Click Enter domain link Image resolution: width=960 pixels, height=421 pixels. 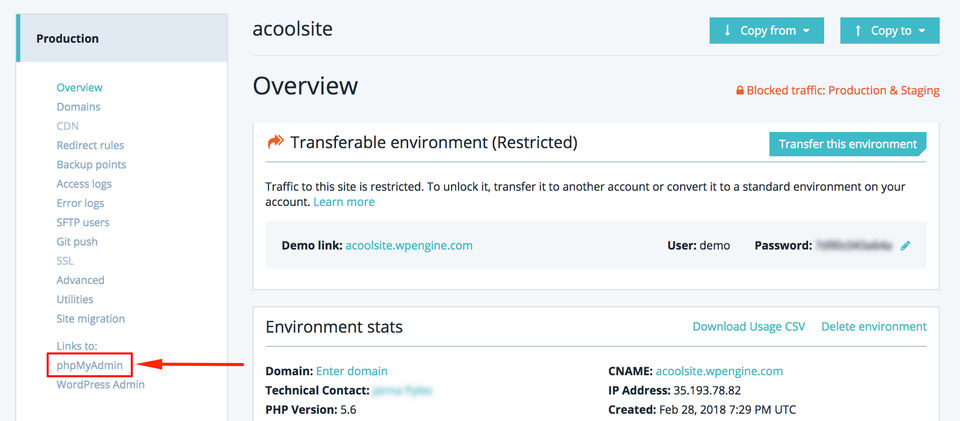[351, 371]
